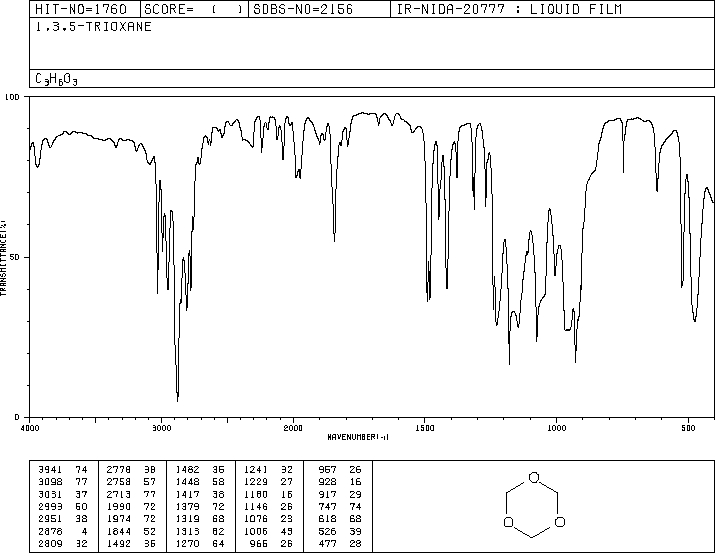Click the WAVENUMBER x-axis title
715x553 pixels.
358,437
